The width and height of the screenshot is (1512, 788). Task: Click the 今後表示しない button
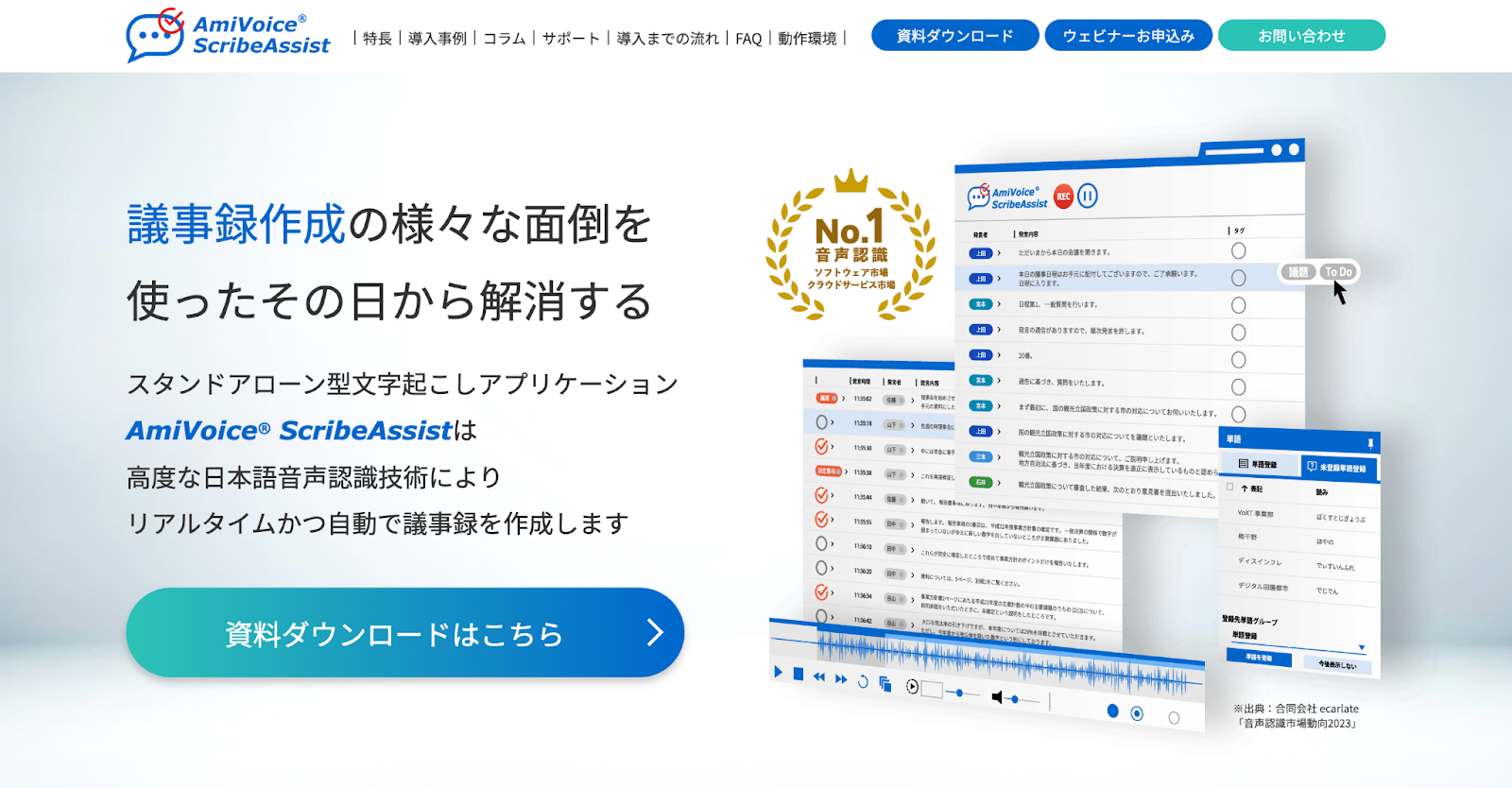(1337, 664)
